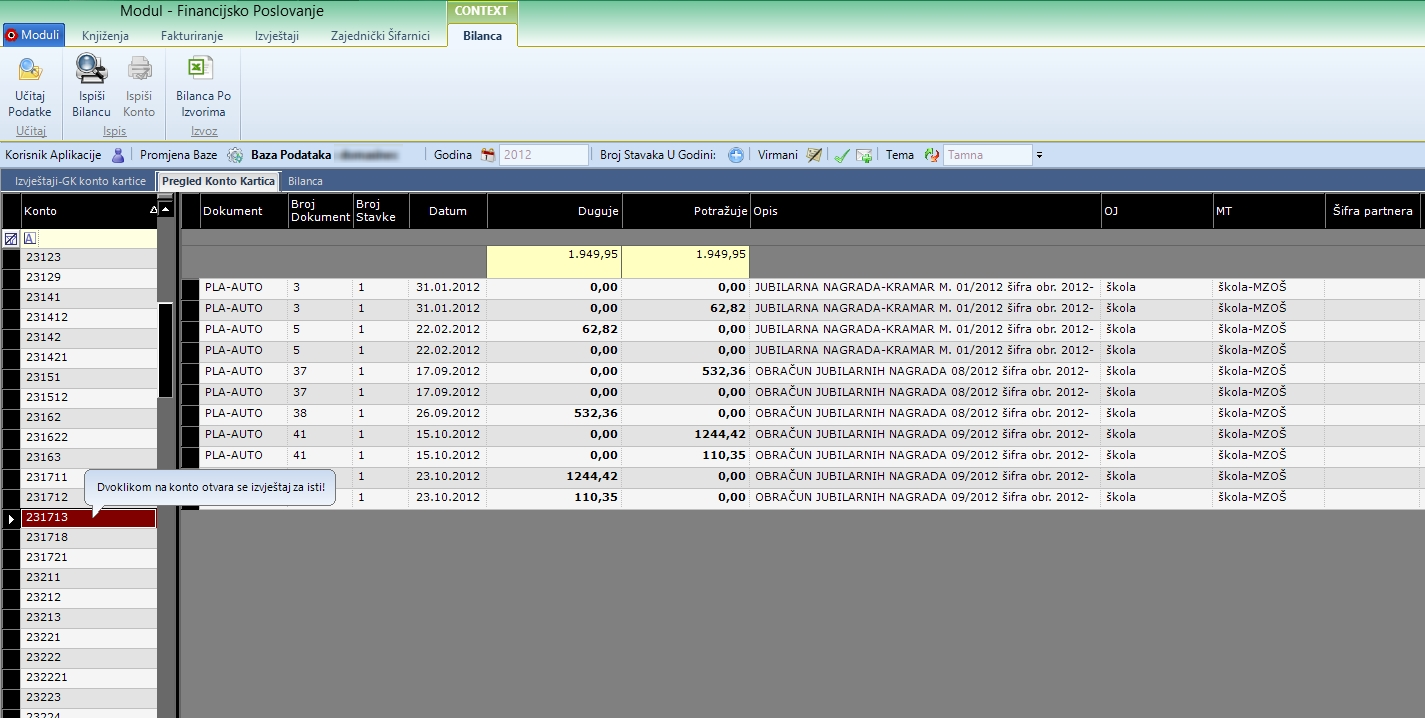Click Ispiši Bilancu print preview icon
This screenshot has height=718, width=1425.
[91, 69]
